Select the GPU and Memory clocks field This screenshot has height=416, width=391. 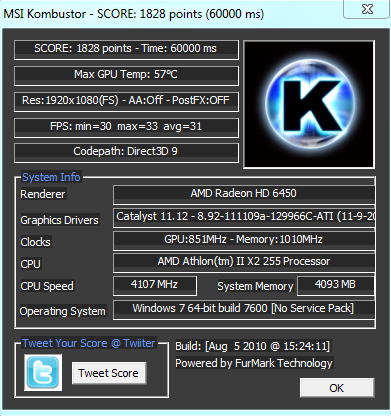[244, 240]
